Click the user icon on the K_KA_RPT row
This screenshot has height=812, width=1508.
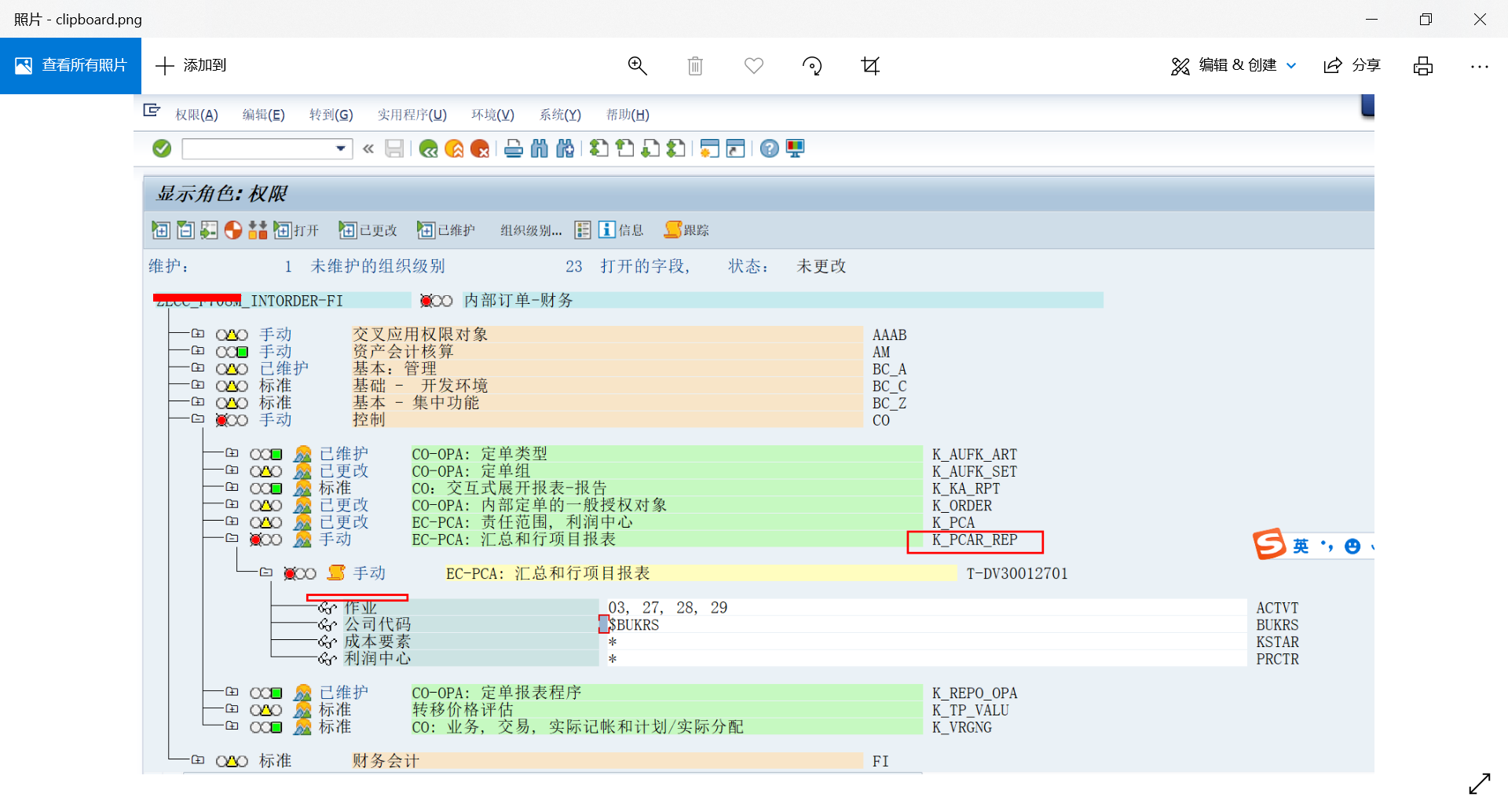click(x=302, y=488)
